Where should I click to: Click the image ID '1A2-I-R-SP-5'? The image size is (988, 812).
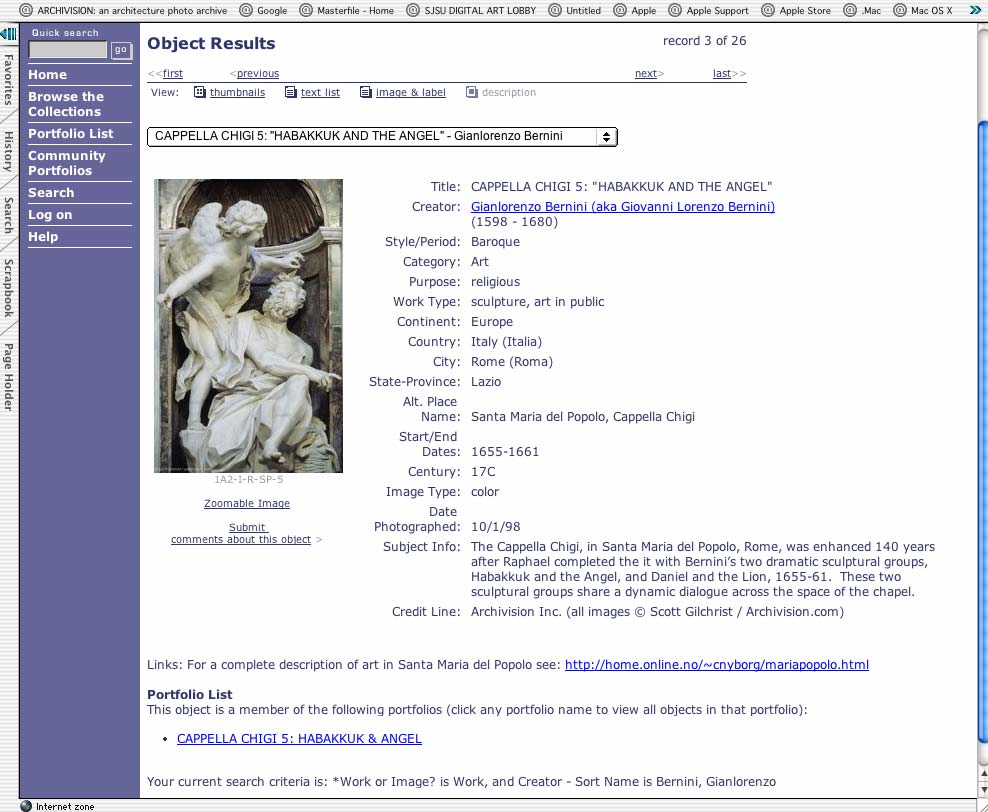point(249,479)
